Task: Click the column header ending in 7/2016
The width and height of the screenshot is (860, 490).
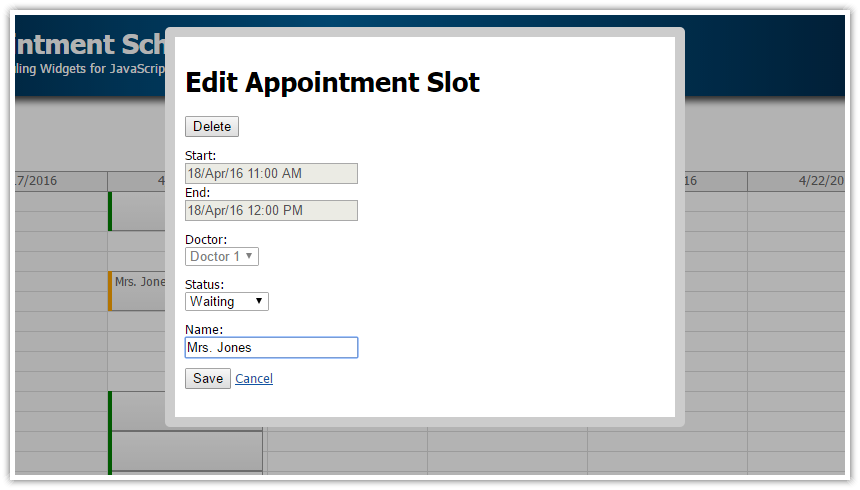Action: point(61,181)
